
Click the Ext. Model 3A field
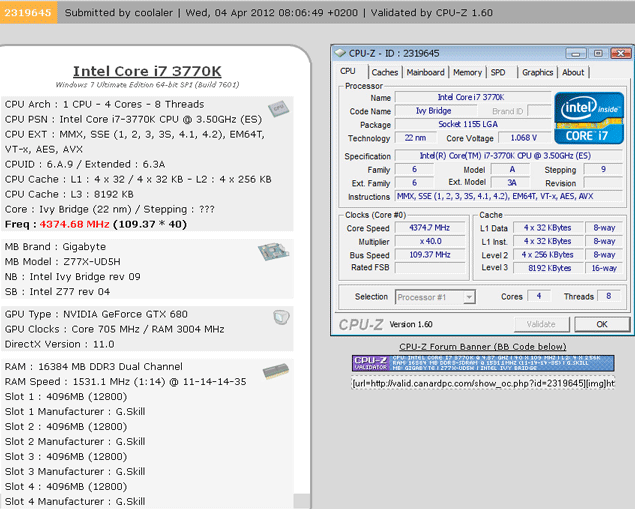tap(511, 183)
